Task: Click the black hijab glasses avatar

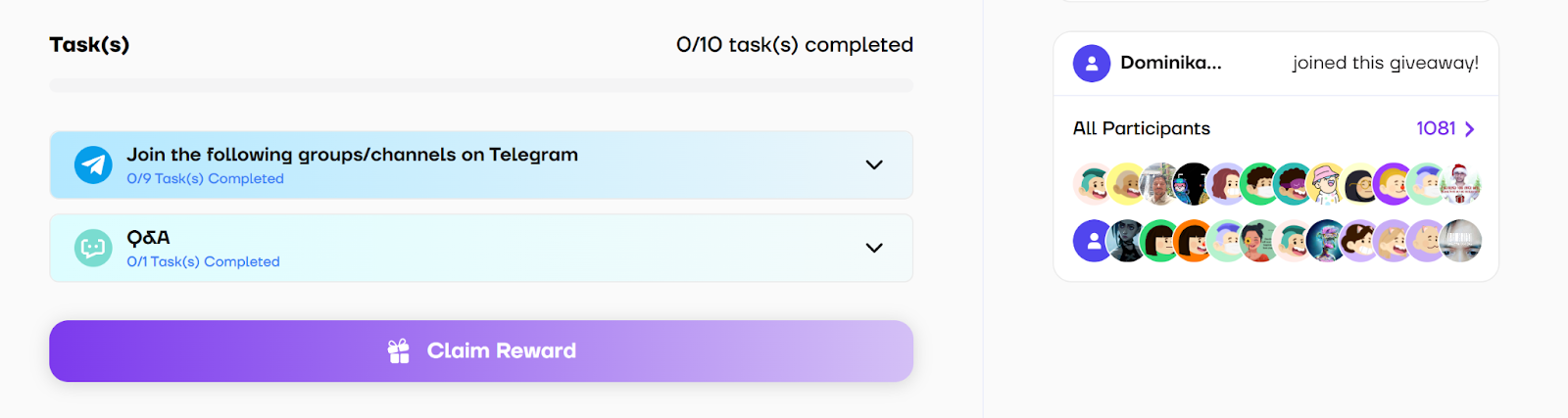Action: [x=1359, y=184]
